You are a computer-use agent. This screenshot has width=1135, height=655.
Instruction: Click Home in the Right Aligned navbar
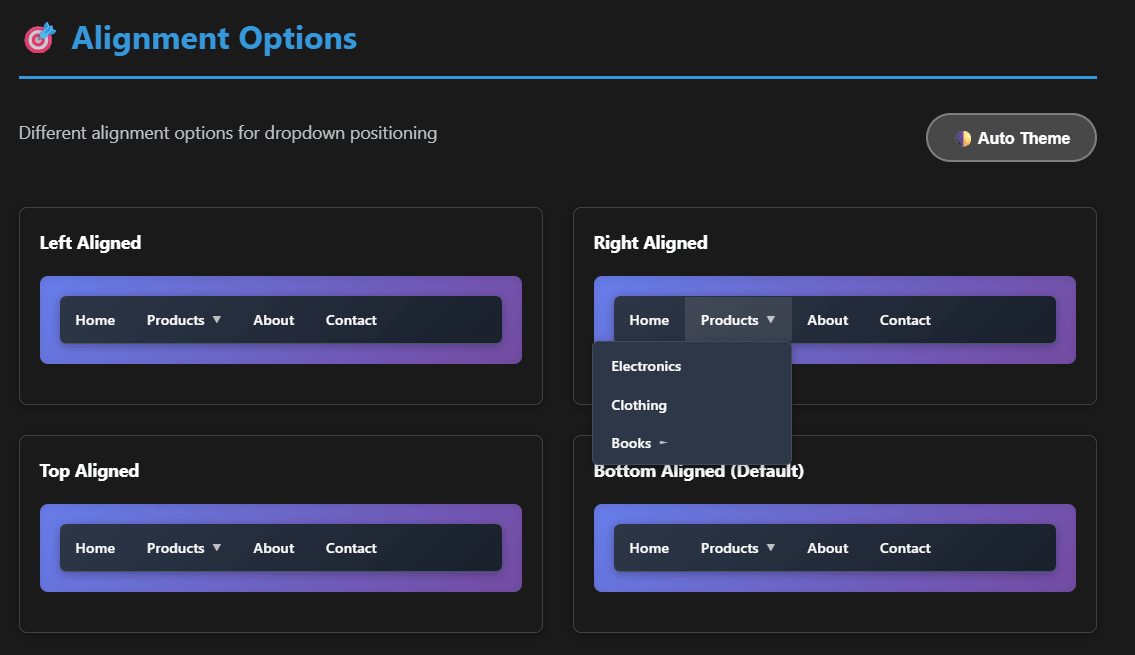click(649, 319)
